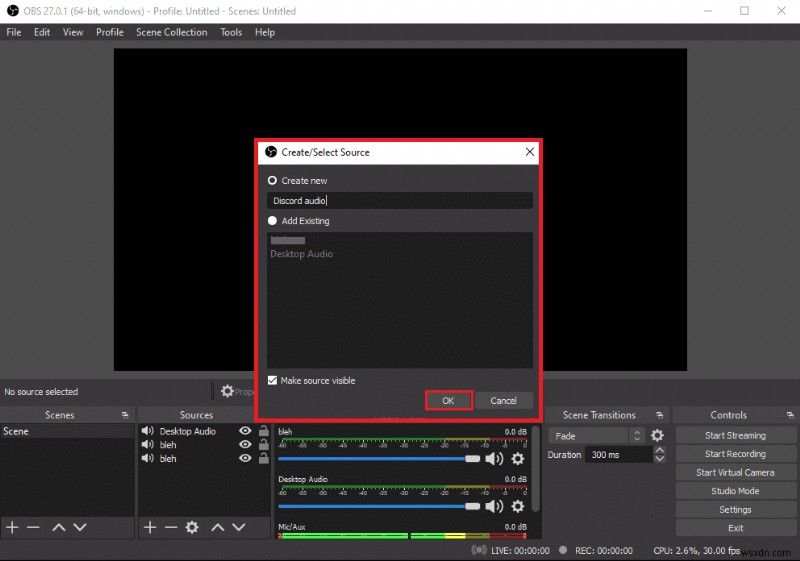Lock the first bleh source
This screenshot has height=561, width=800.
(x=263, y=444)
